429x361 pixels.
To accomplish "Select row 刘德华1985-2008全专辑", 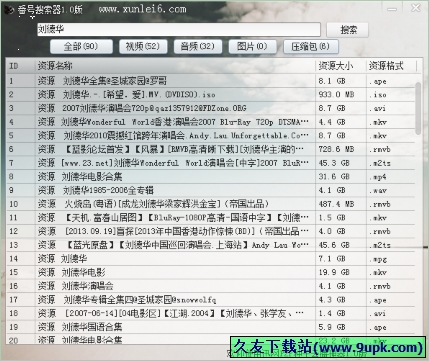I will coord(211,190).
